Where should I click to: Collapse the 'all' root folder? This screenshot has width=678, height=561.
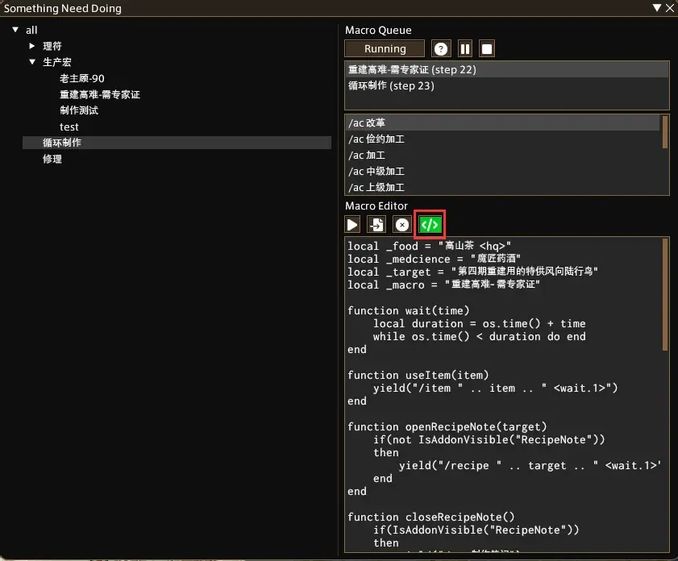(x=15, y=30)
